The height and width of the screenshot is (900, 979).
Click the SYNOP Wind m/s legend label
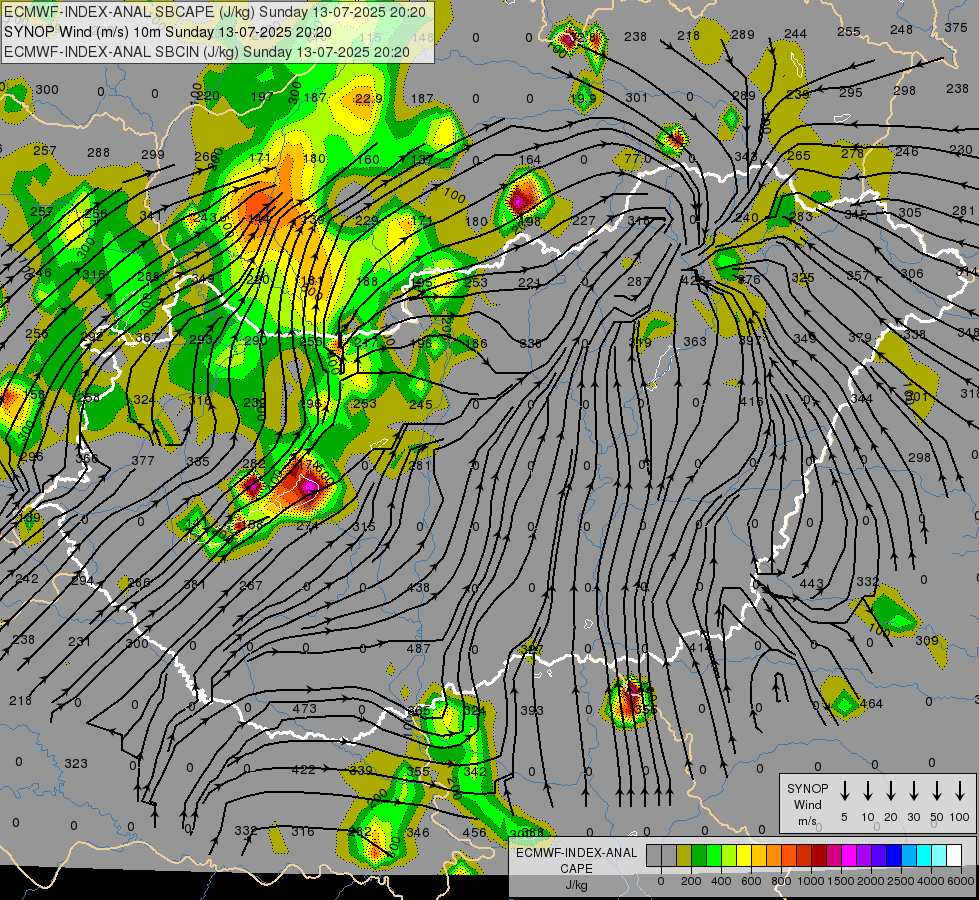807,804
